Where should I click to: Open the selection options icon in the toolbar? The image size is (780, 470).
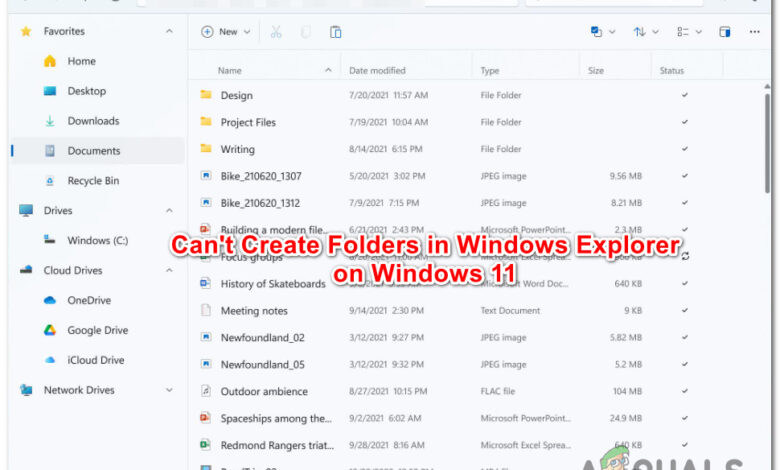tap(596, 32)
